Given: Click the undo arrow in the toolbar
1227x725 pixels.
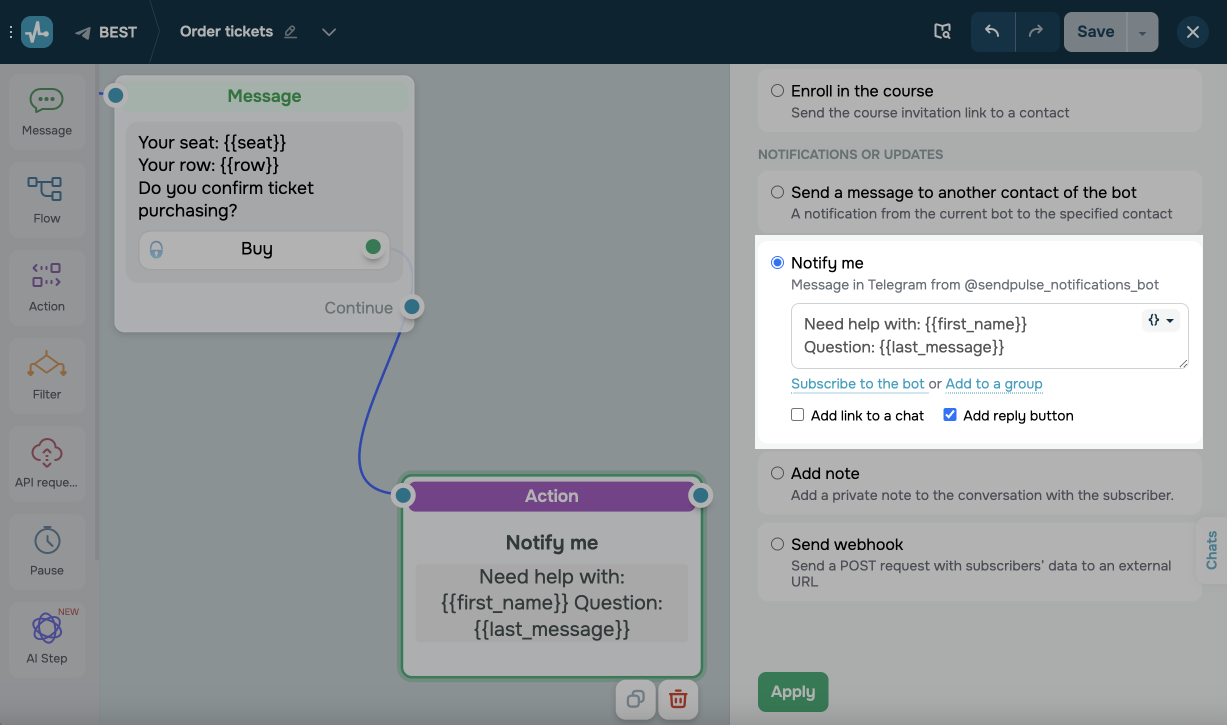Looking at the screenshot, I should tap(992, 32).
